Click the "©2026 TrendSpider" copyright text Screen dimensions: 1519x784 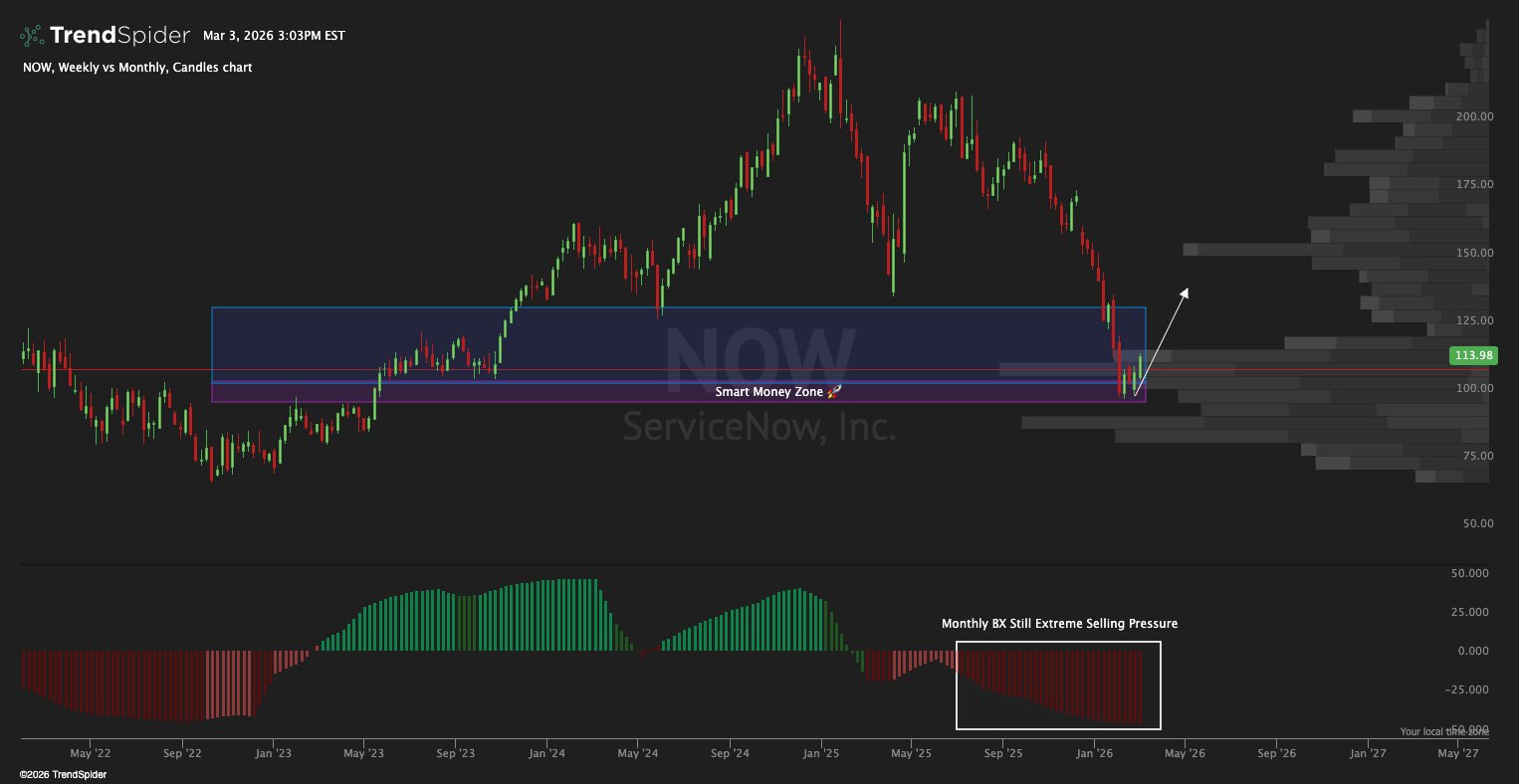[63, 774]
